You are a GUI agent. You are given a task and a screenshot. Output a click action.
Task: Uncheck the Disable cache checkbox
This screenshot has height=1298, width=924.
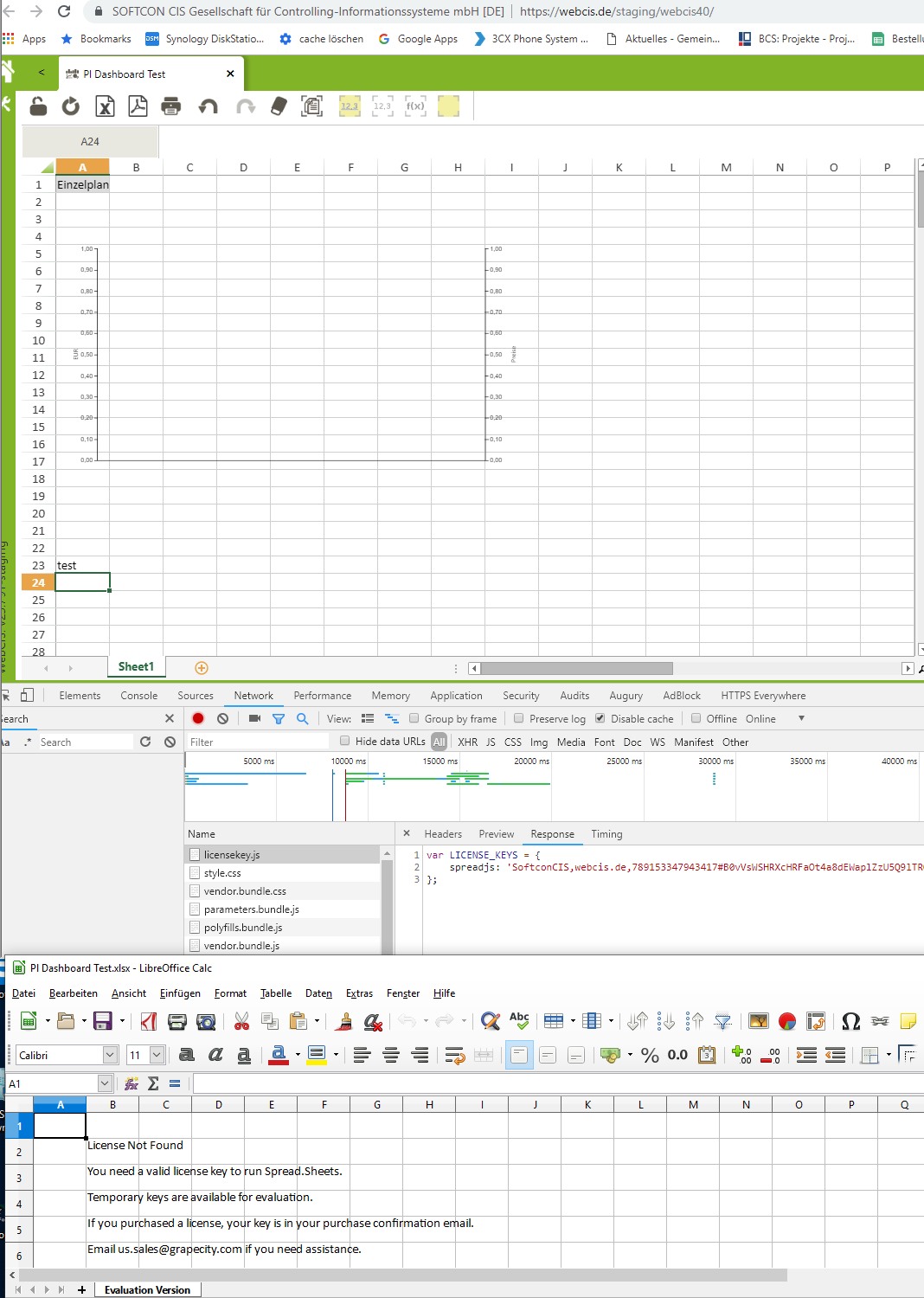[600, 718]
